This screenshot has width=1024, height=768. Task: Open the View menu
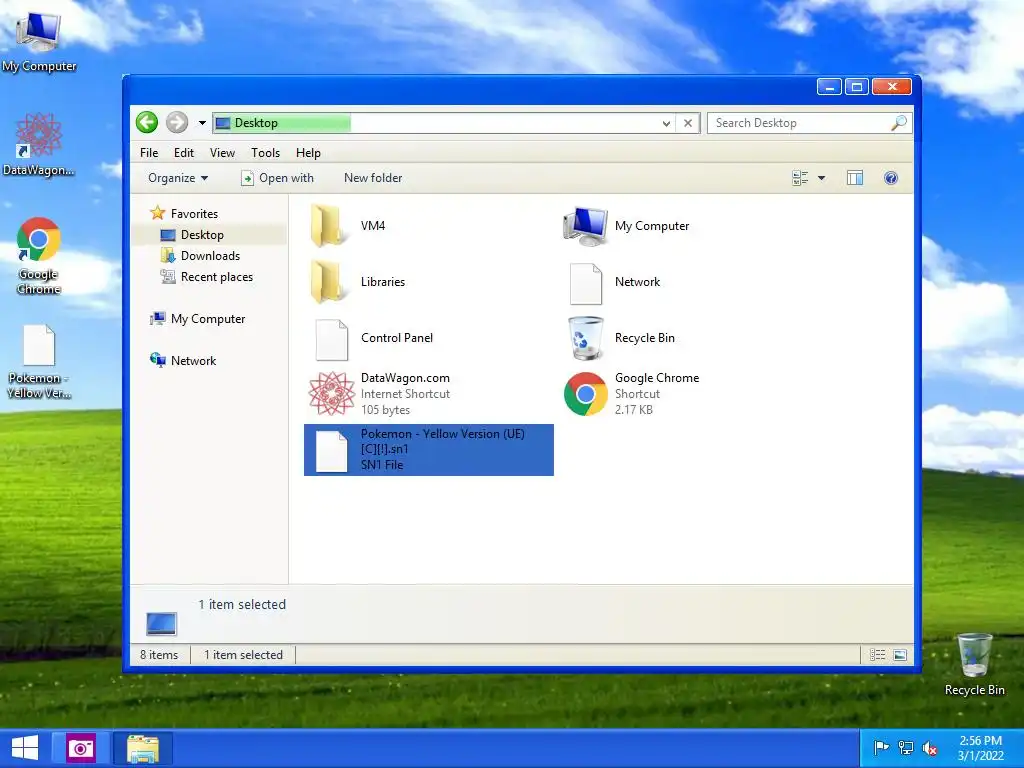pos(222,153)
